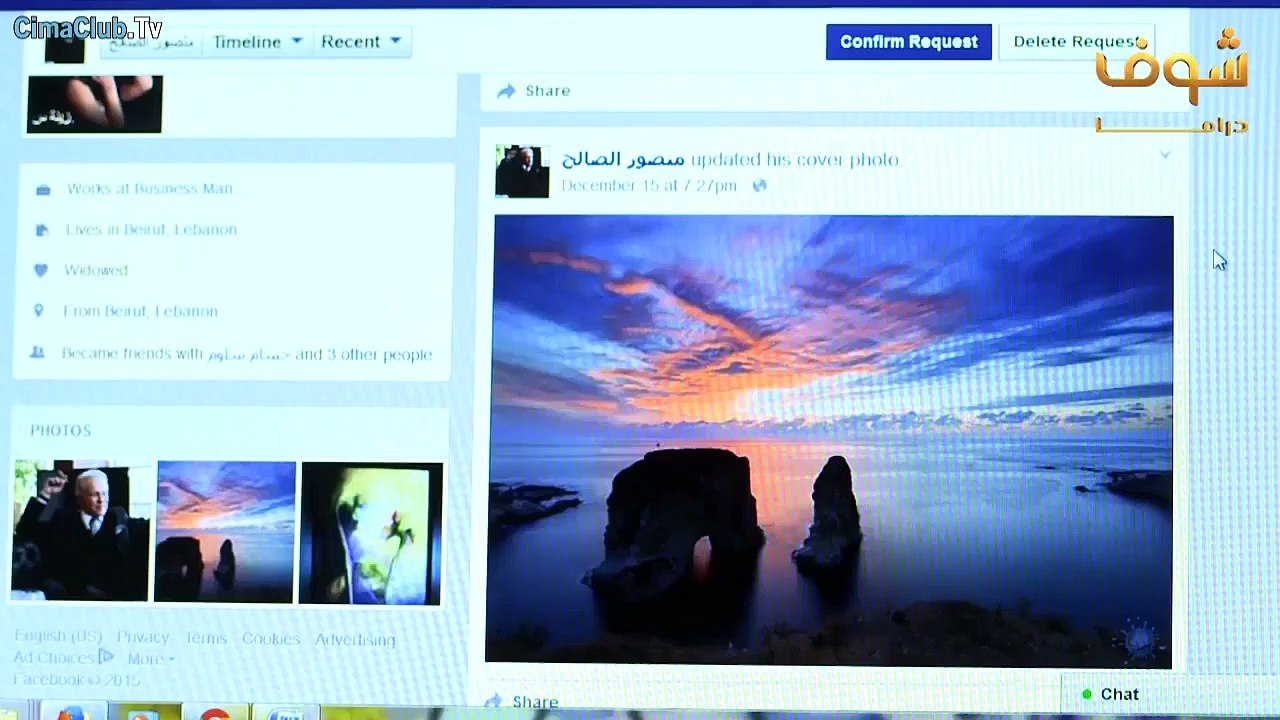The height and width of the screenshot is (720, 1280).
Task: Open the sunset photo thumbnail in Photos
Action: click(x=225, y=532)
